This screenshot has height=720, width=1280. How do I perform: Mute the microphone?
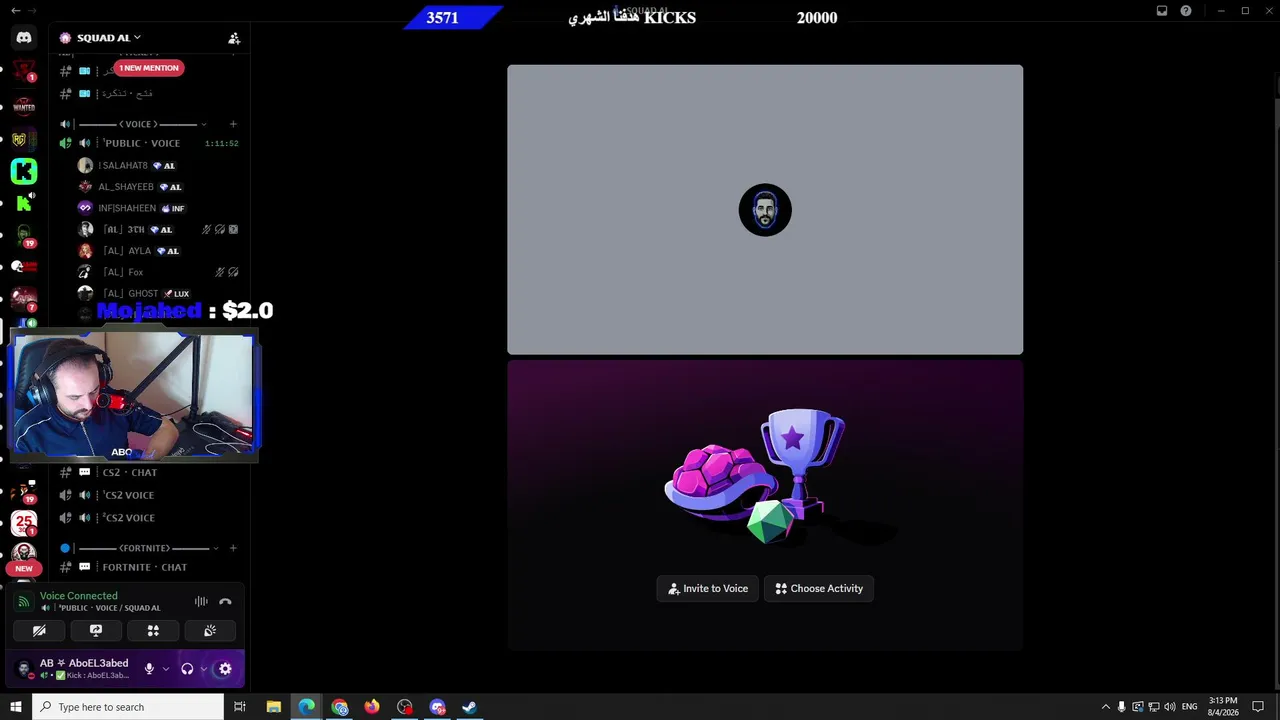coord(149,669)
